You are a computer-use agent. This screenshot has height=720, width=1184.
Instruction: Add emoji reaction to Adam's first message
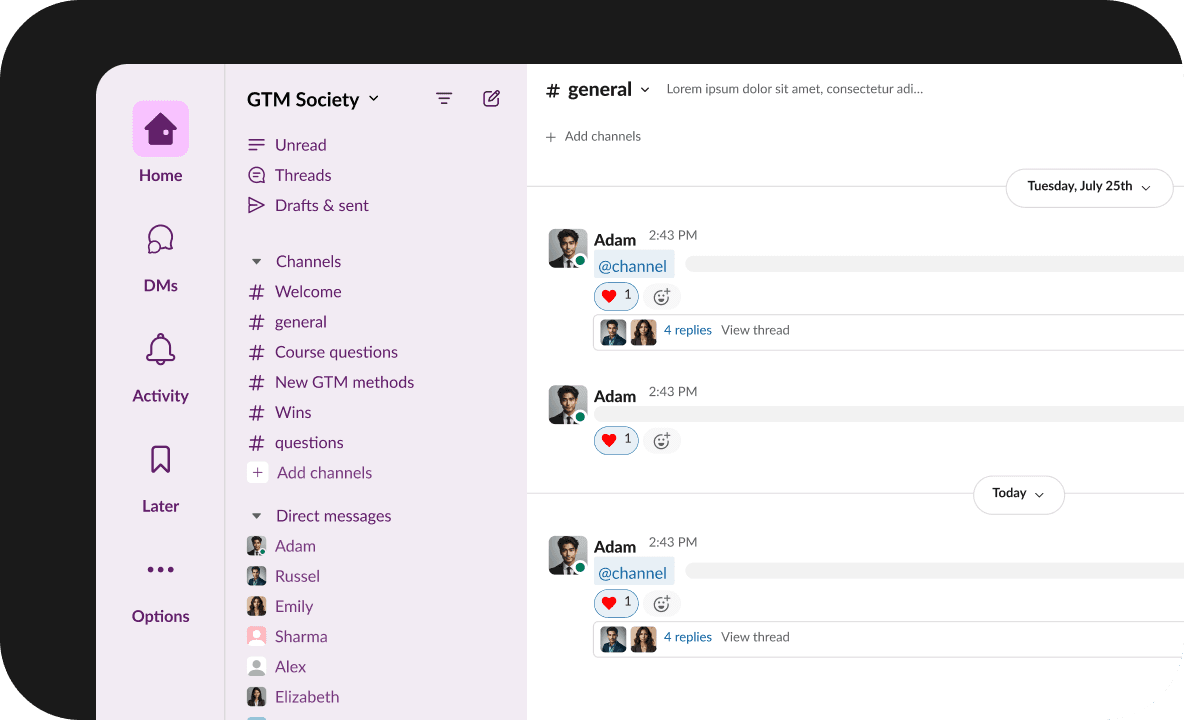pos(662,297)
